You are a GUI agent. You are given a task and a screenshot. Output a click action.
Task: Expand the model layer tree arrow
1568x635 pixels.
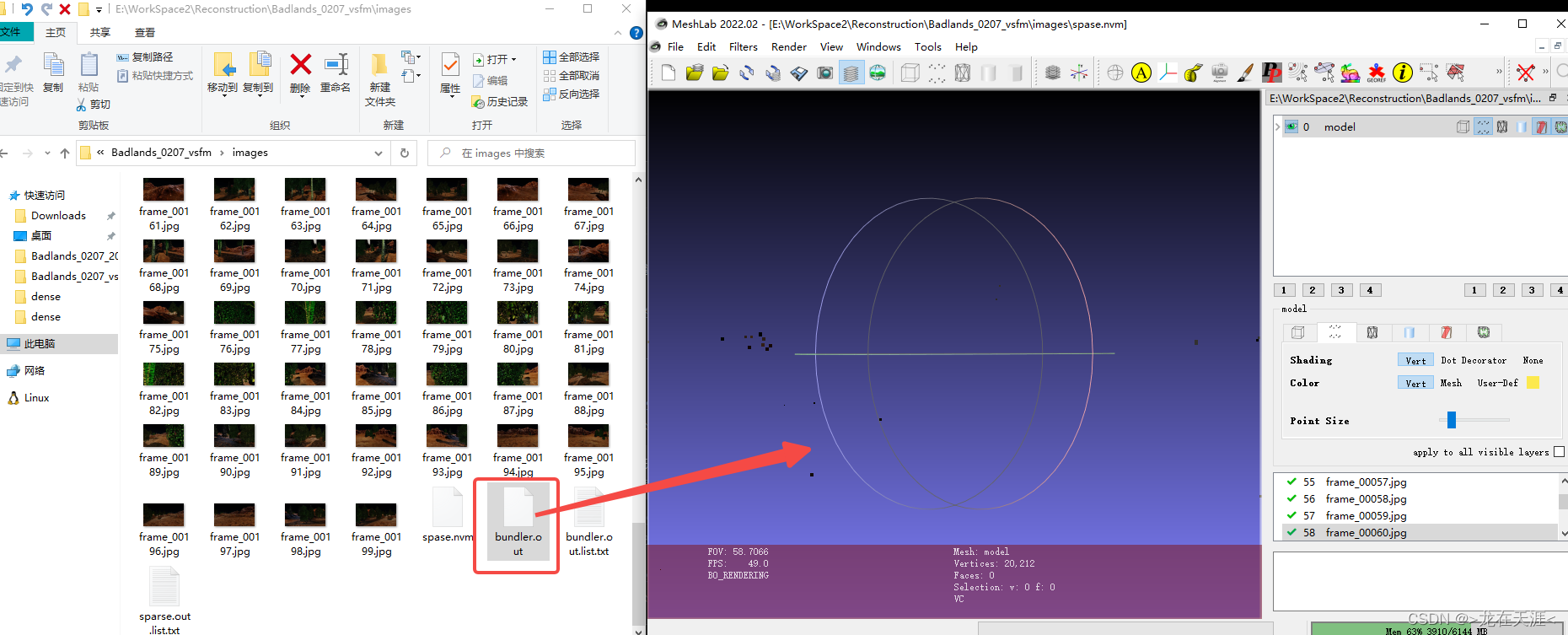pyautogui.click(x=1277, y=126)
